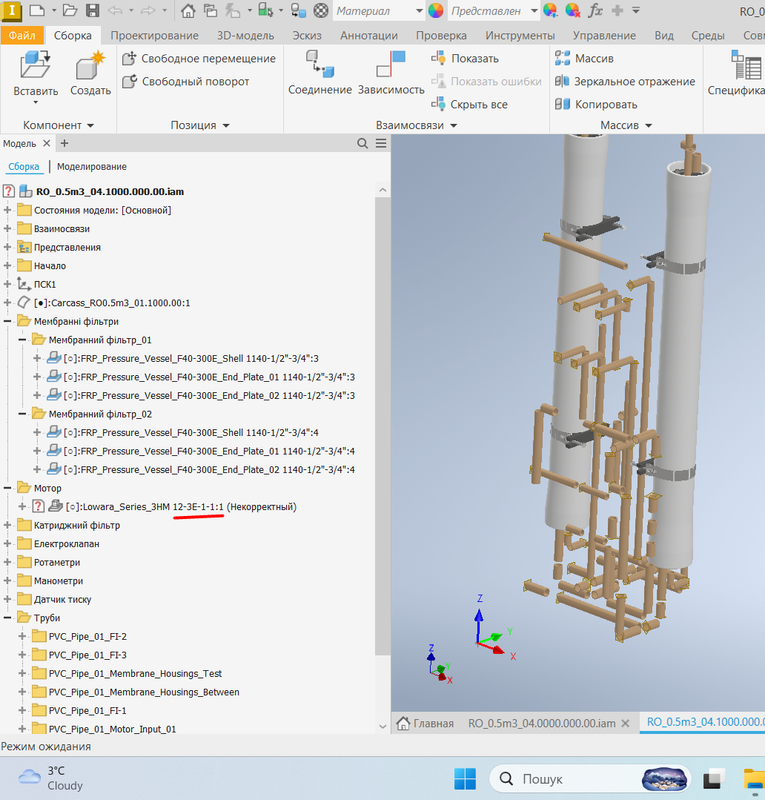Collapse the Мембранні фільтри folder
765x800 pixels.
pyautogui.click(x=7, y=321)
